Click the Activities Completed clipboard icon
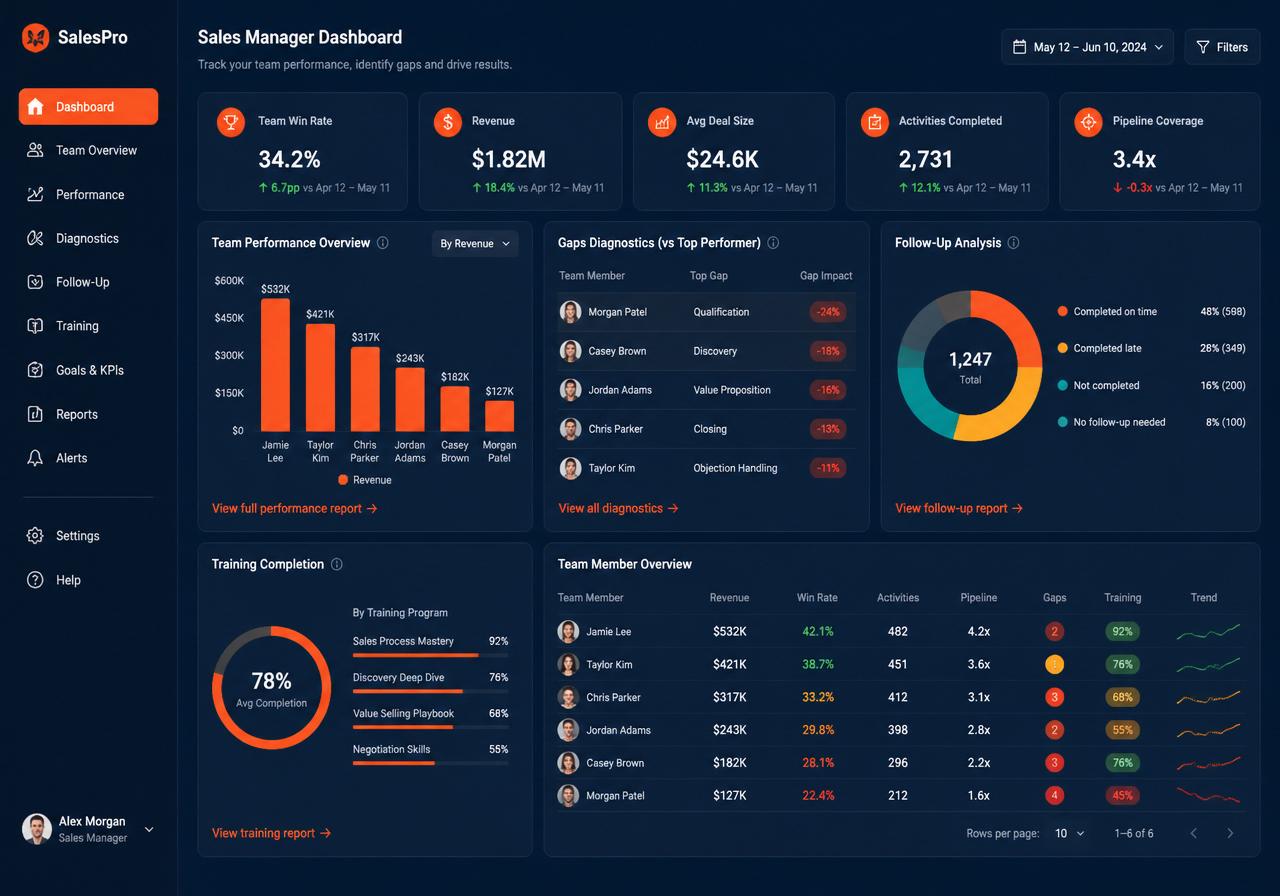1280x896 pixels. point(875,122)
